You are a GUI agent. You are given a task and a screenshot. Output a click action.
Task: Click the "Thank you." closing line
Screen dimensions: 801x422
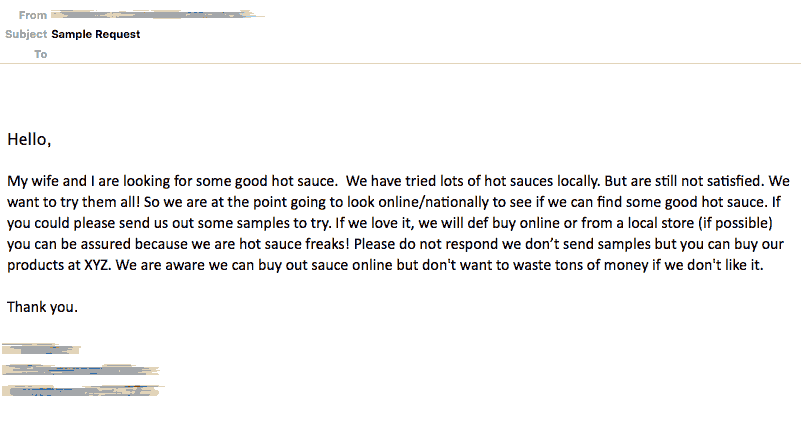click(x=42, y=307)
